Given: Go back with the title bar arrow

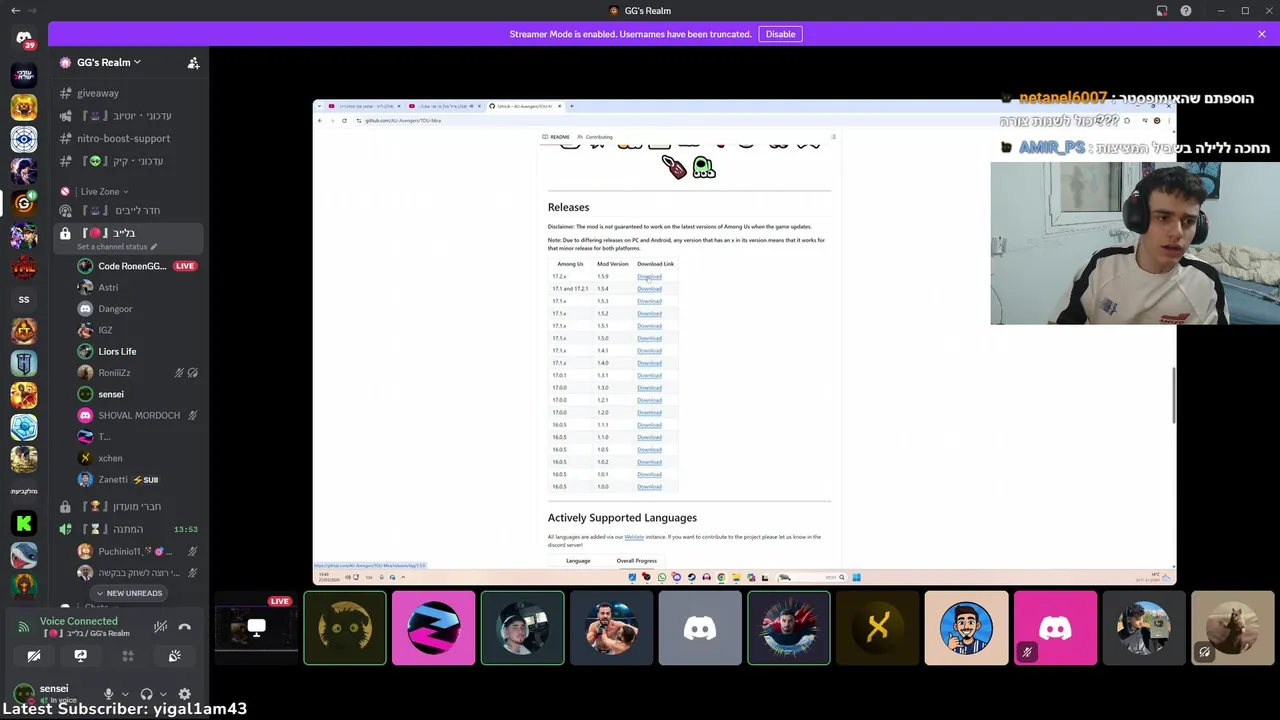Looking at the screenshot, I should (x=15, y=11).
